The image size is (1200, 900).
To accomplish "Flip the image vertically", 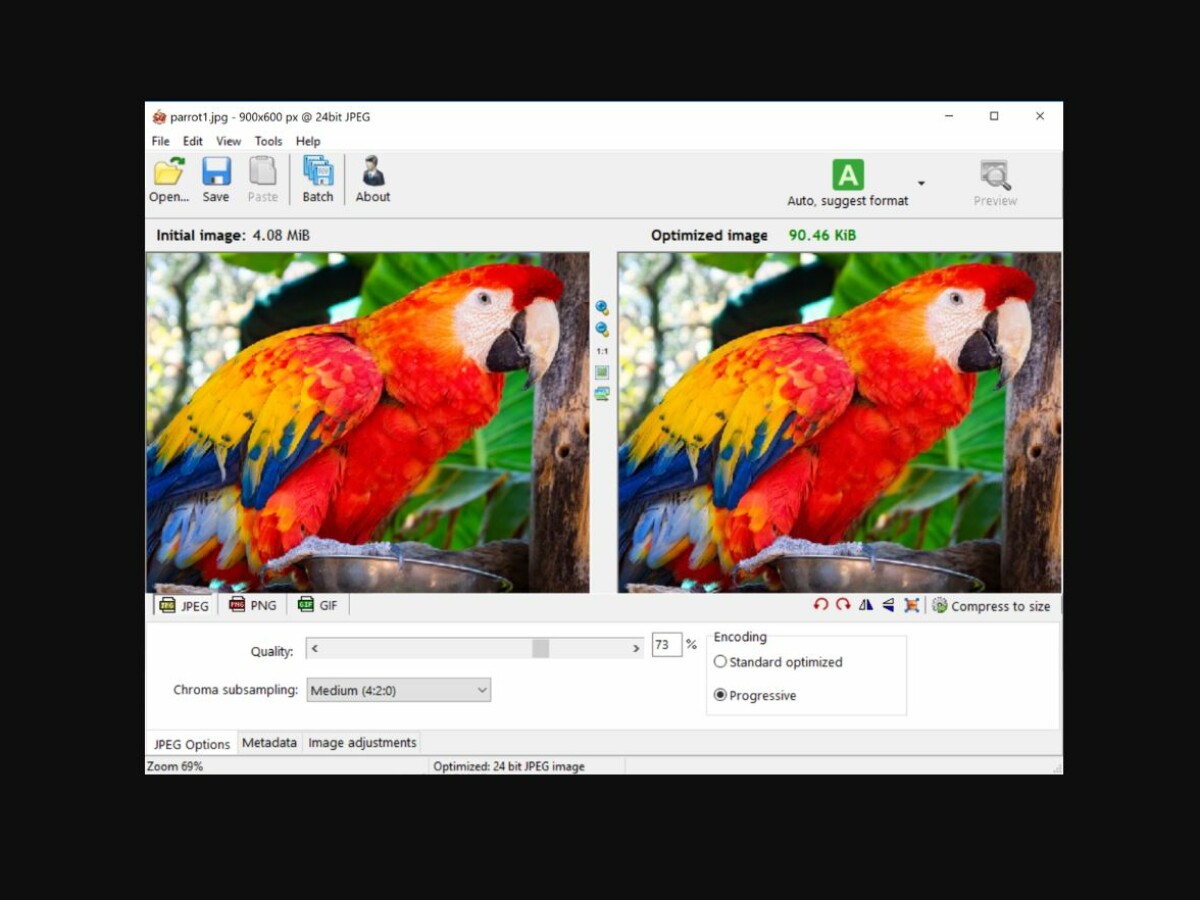I will pyautogui.click(x=887, y=605).
